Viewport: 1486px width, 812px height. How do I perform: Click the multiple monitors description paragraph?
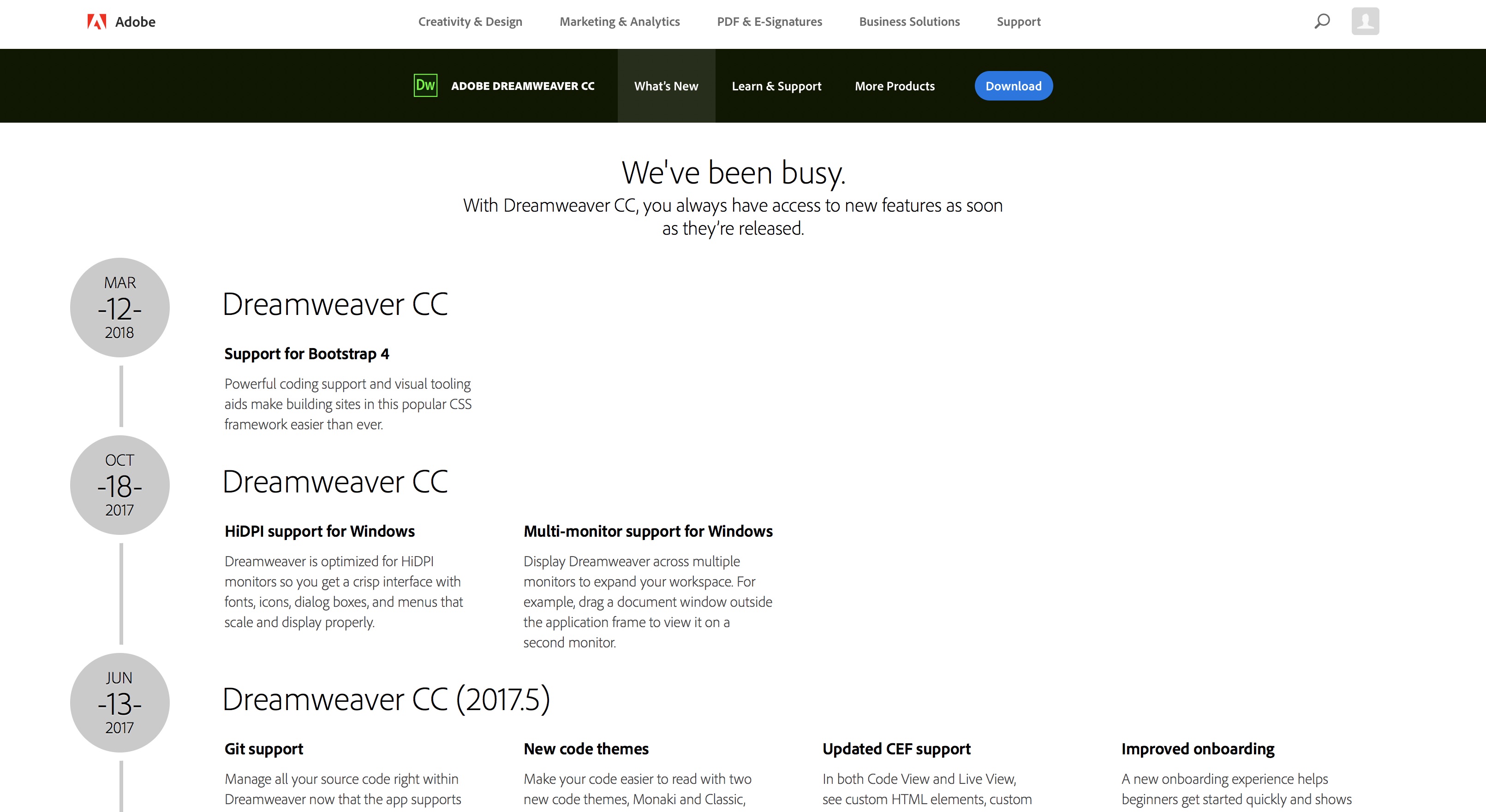pyautogui.click(x=648, y=601)
